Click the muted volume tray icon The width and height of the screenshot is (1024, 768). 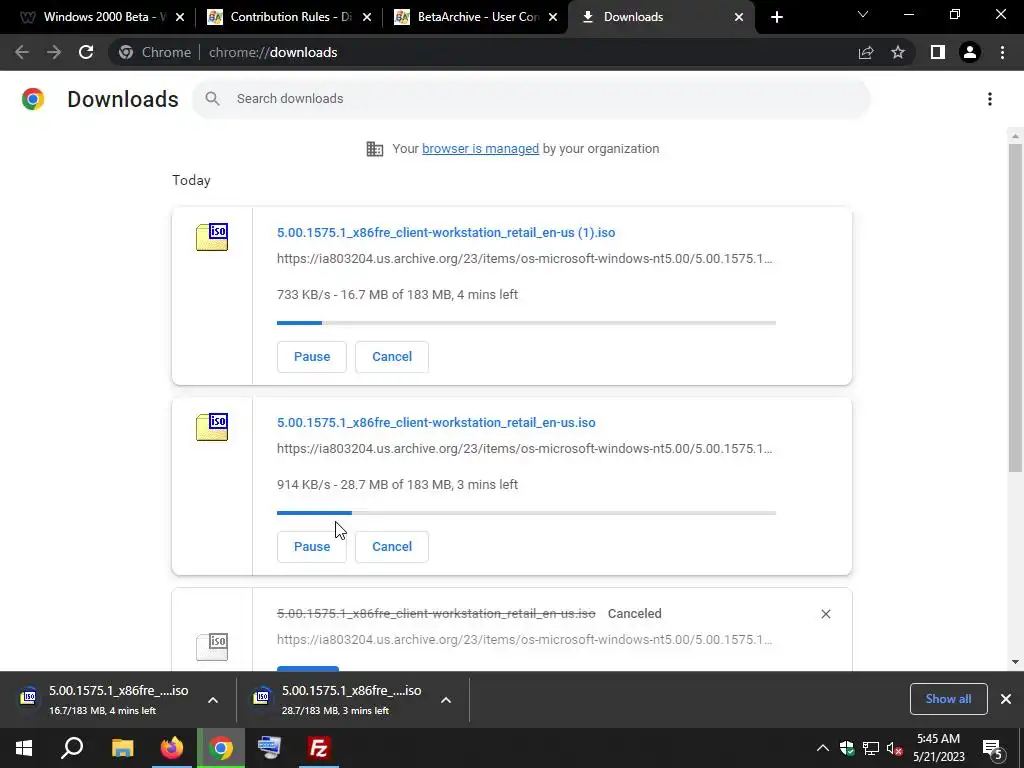point(894,748)
